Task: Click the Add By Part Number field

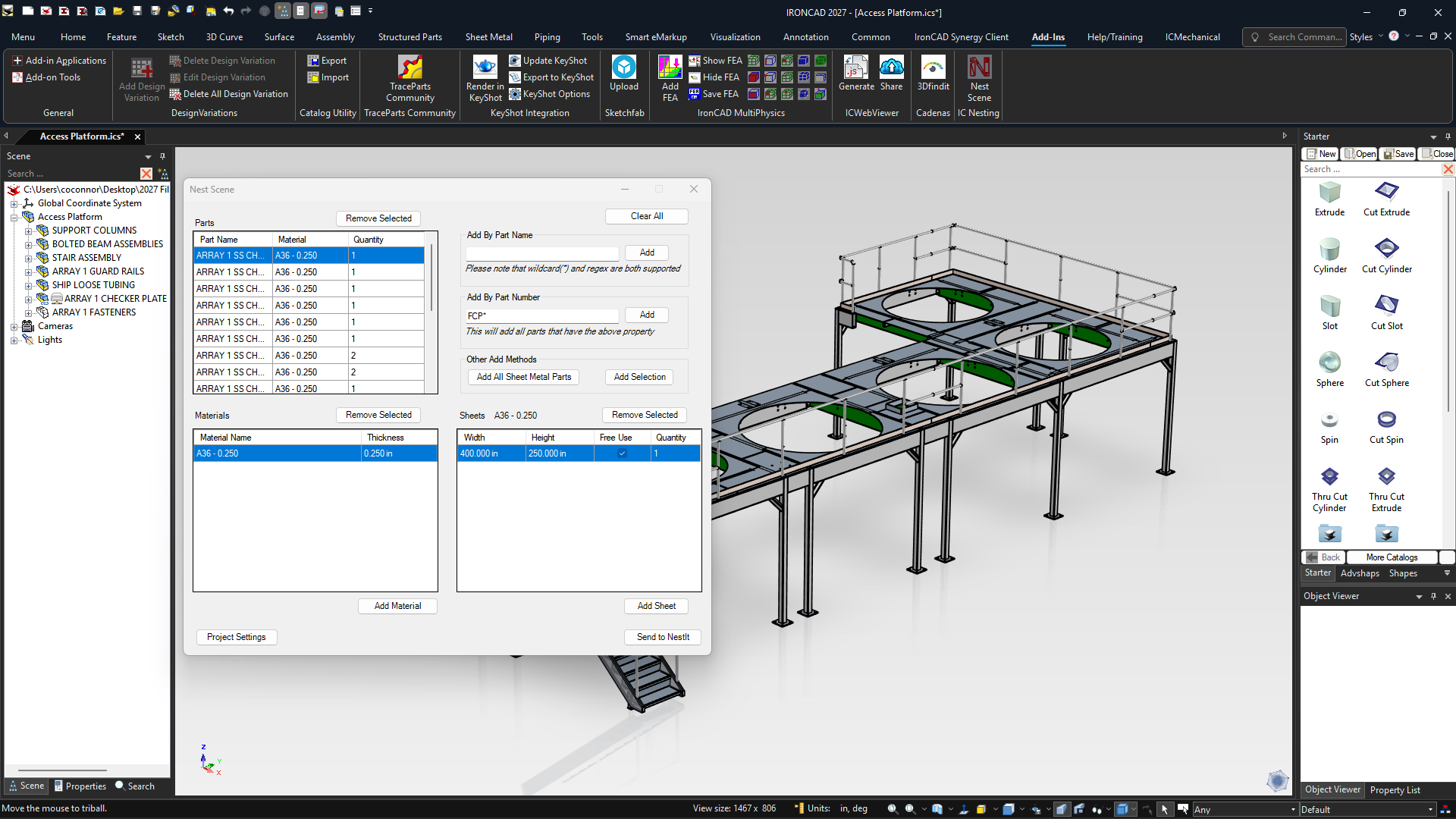Action: tap(542, 315)
